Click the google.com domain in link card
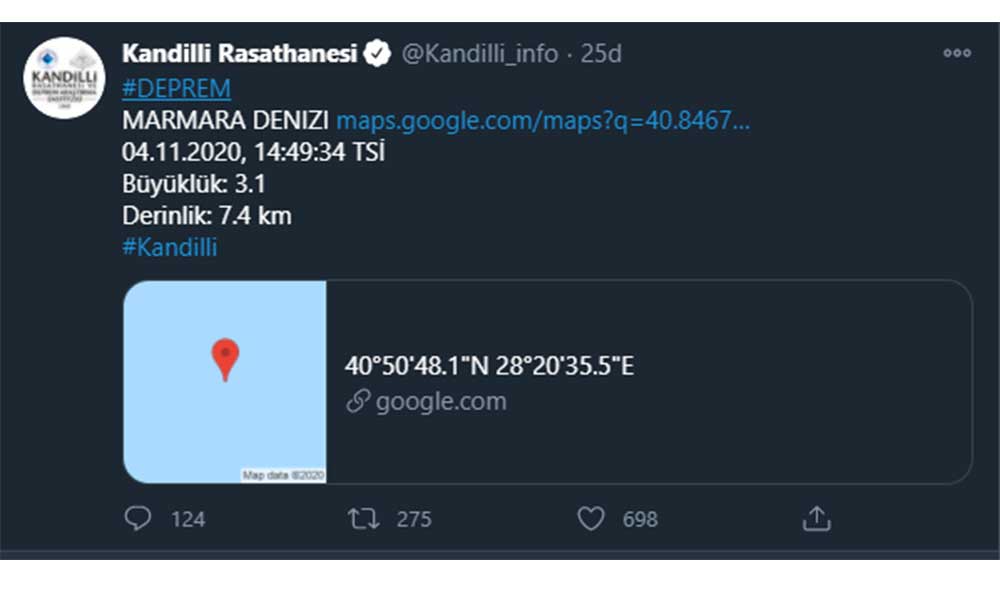The width and height of the screenshot is (1000, 600). 441,402
